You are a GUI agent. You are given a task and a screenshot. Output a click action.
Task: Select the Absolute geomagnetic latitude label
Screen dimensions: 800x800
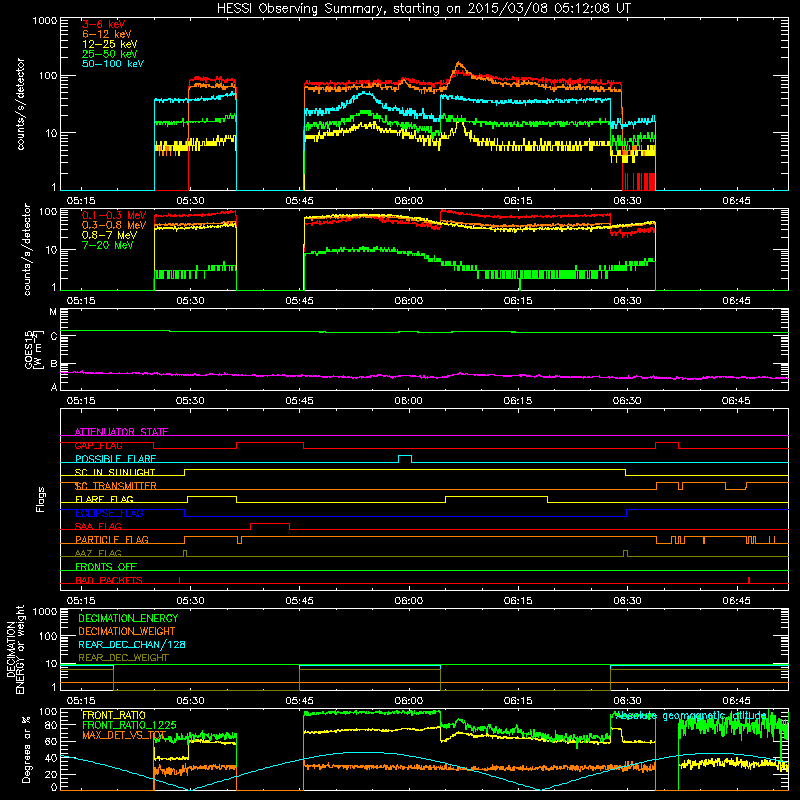click(690, 716)
